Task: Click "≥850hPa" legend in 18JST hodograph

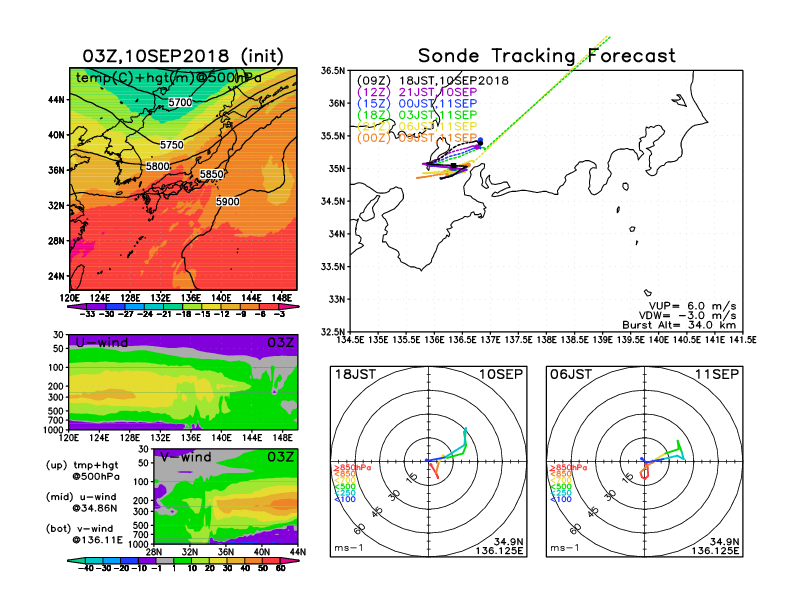Action: (x=352, y=468)
